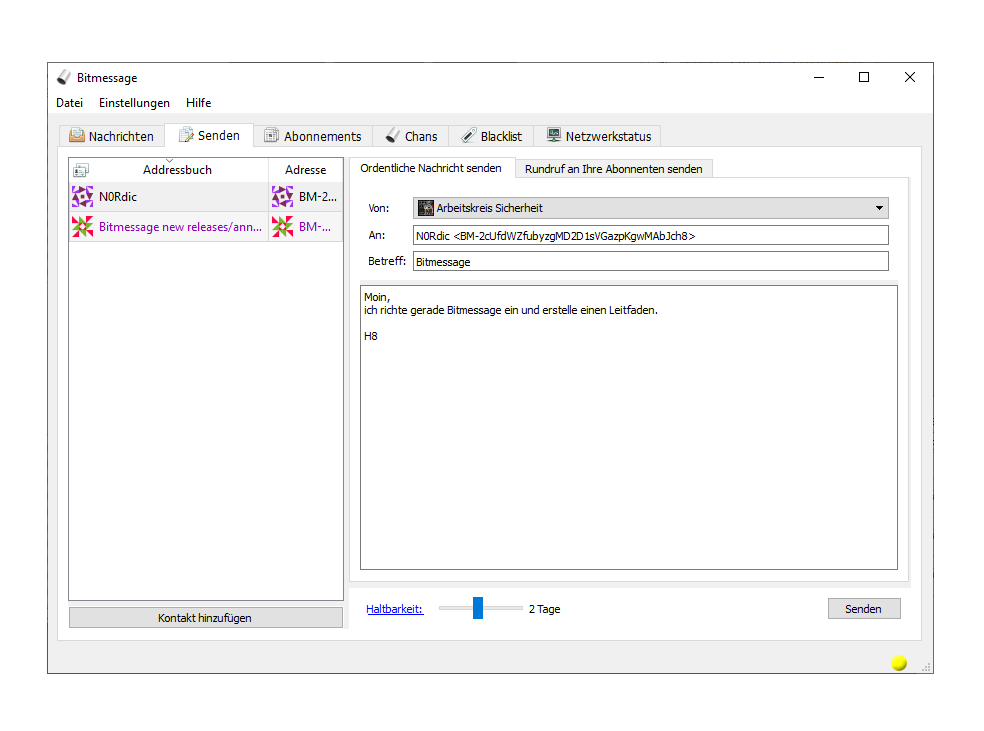Click the Kontakt hinzufügen button

205,617
